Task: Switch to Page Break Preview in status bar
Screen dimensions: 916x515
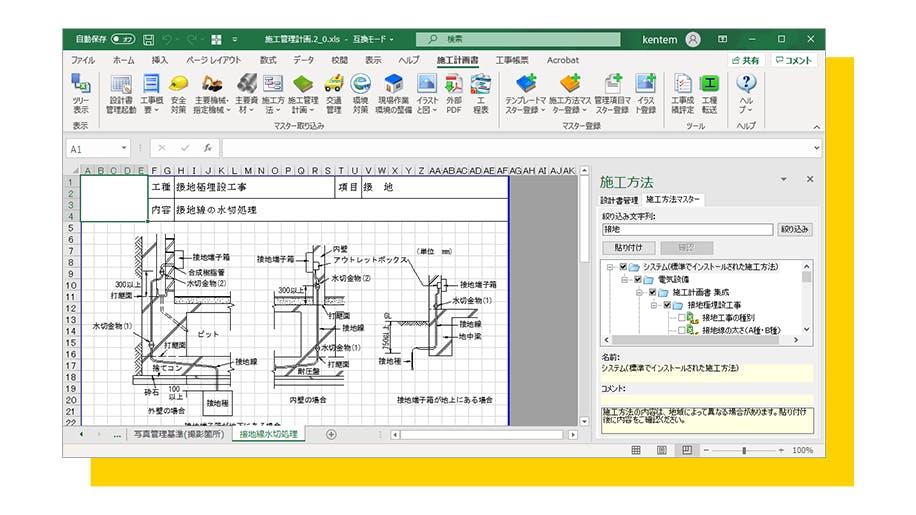Action: tap(687, 450)
